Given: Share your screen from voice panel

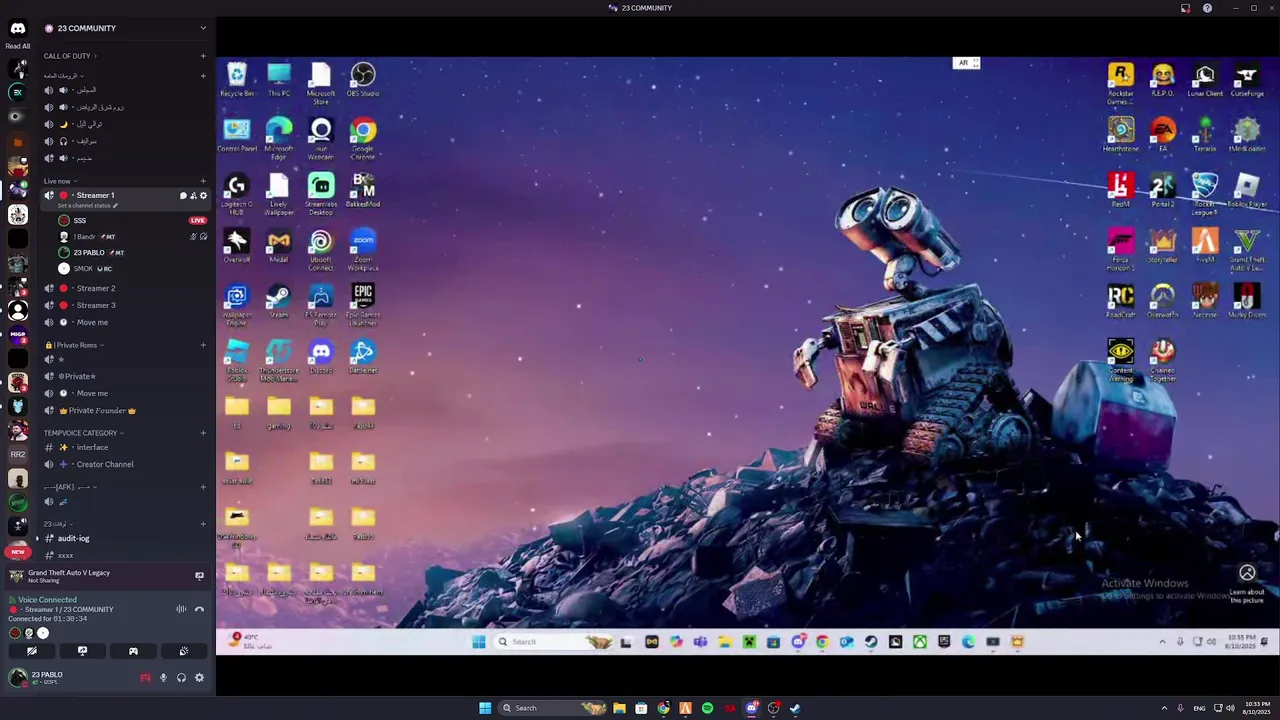Looking at the screenshot, I should (x=82, y=651).
